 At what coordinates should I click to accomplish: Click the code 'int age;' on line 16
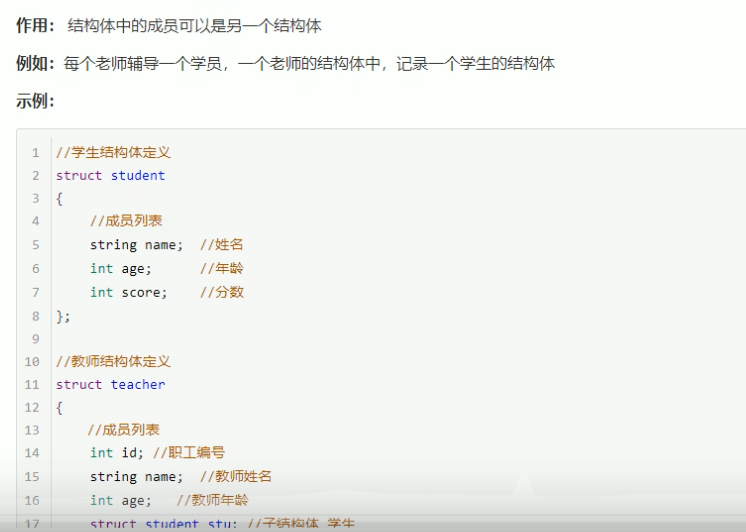tap(121, 501)
